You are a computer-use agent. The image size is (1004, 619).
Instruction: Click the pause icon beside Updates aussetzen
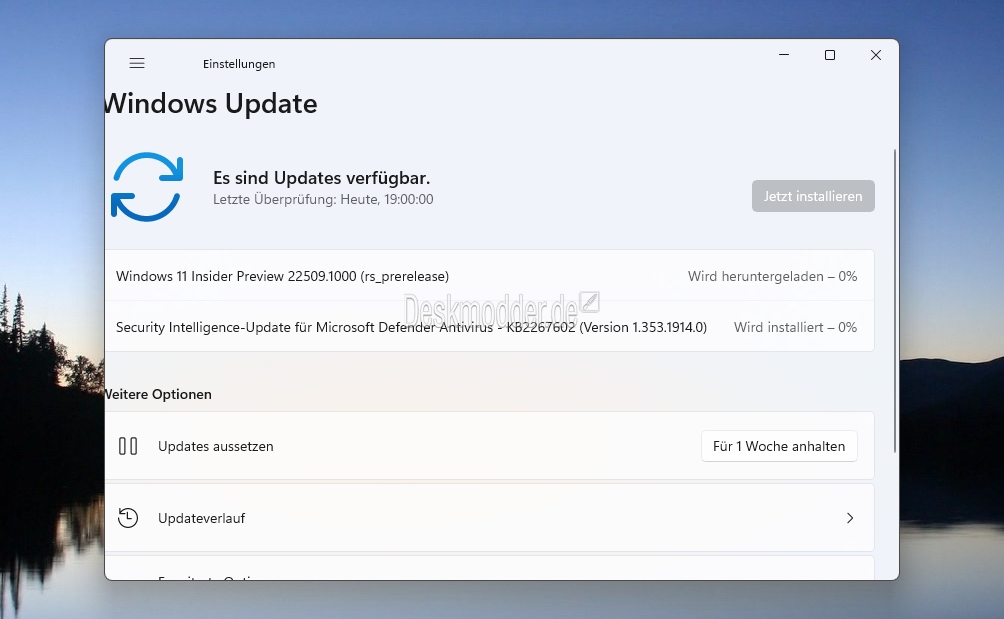point(128,446)
